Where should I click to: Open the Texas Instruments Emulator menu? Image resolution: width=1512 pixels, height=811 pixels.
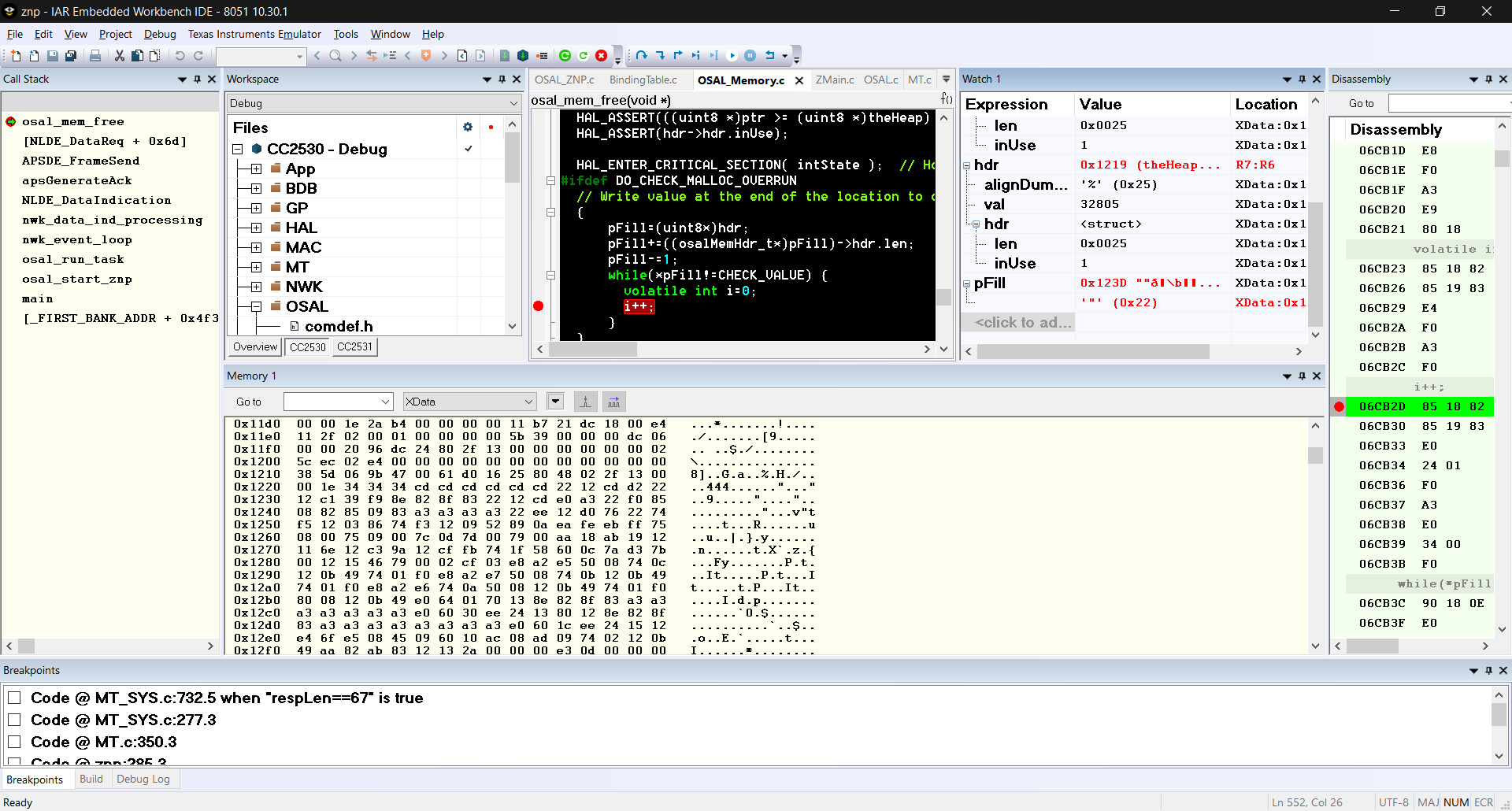point(254,34)
